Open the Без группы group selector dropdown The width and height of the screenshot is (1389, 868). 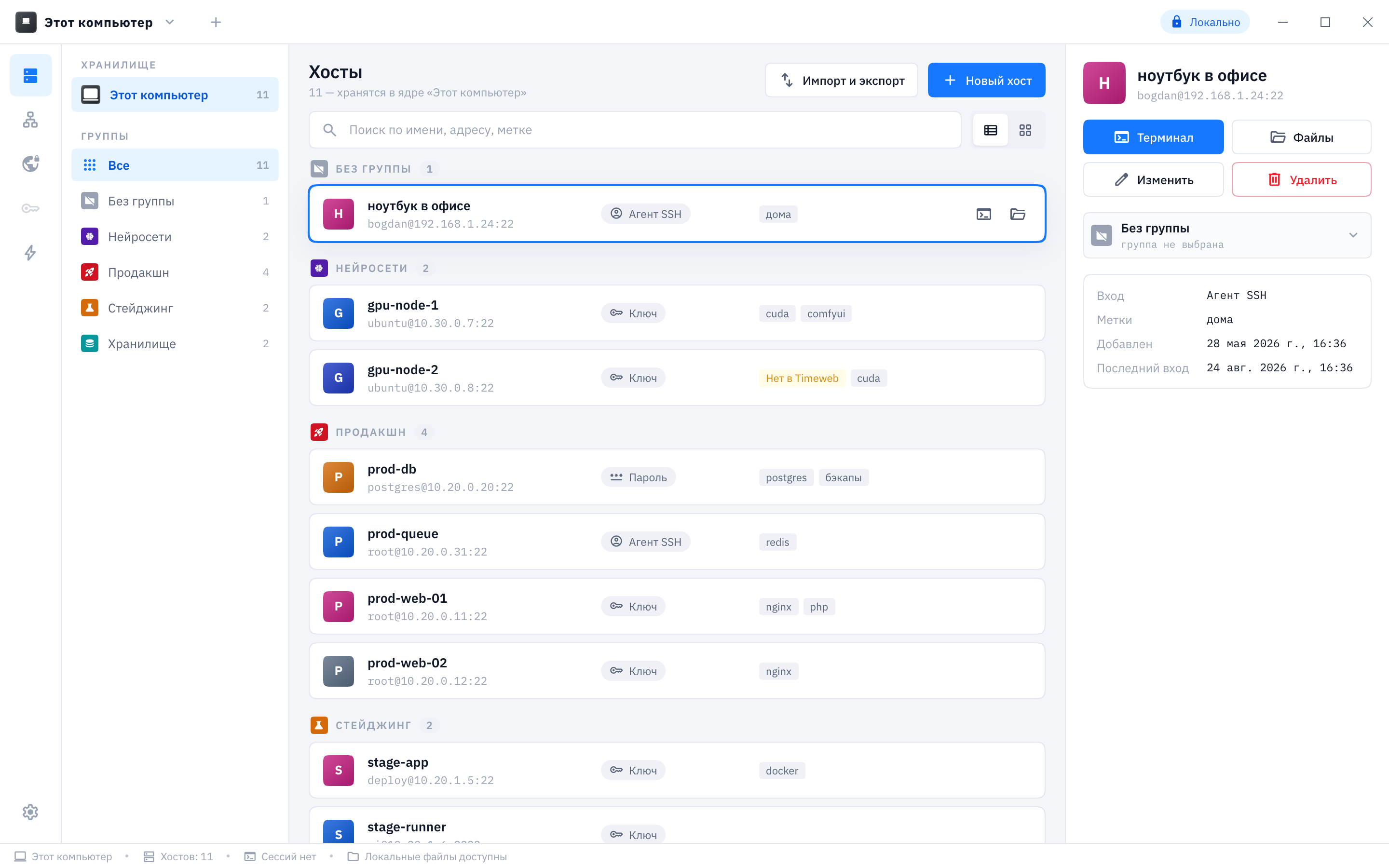coord(1227,235)
